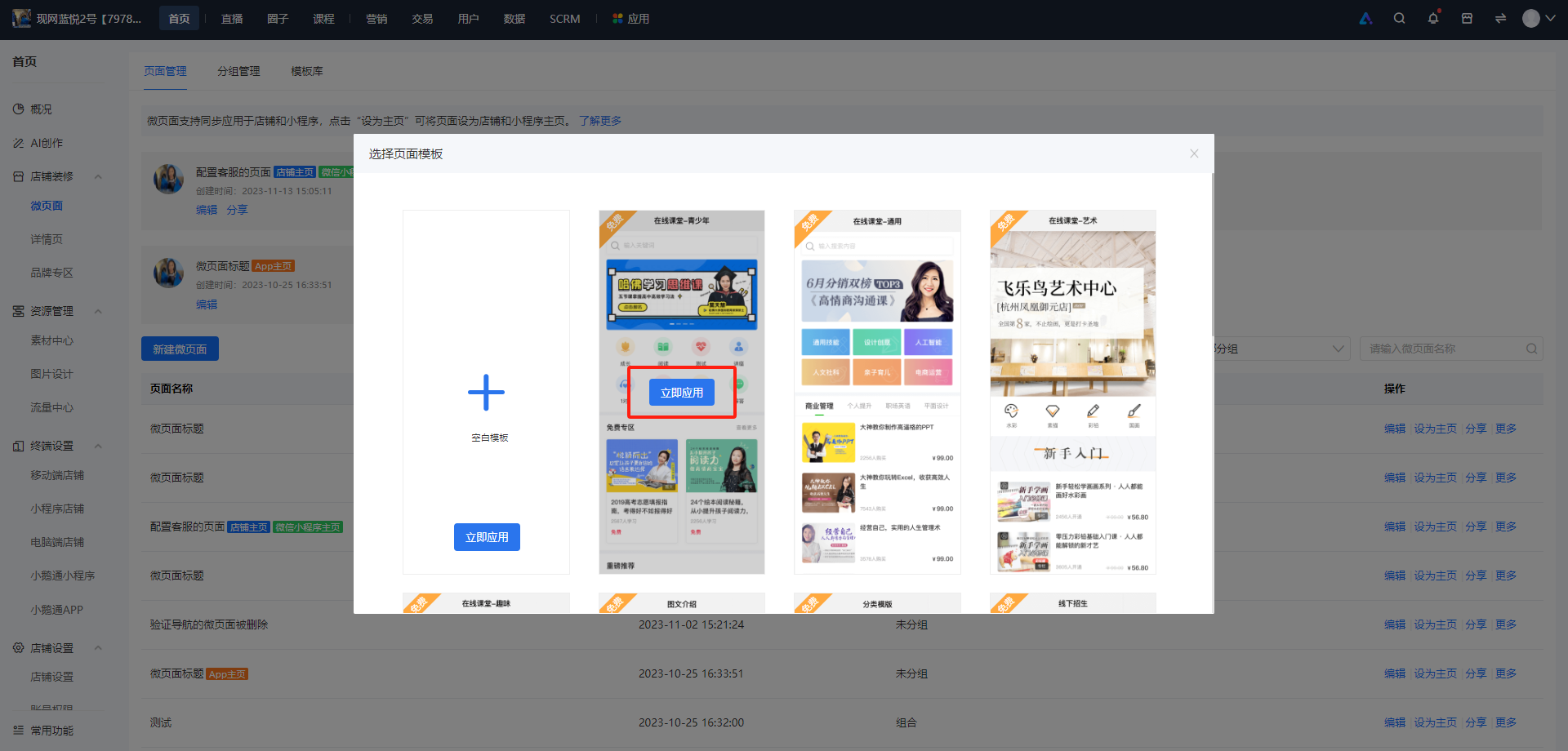1568x751 pixels.
Task: Select the 在线课堂-艺术 template thumbnail
Action: [x=1073, y=393]
